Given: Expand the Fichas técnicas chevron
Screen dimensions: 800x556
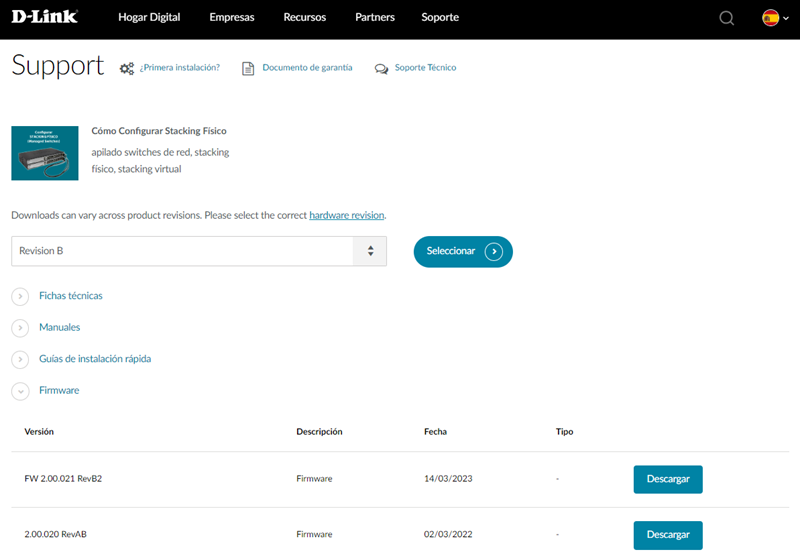Looking at the screenshot, I should point(20,296).
